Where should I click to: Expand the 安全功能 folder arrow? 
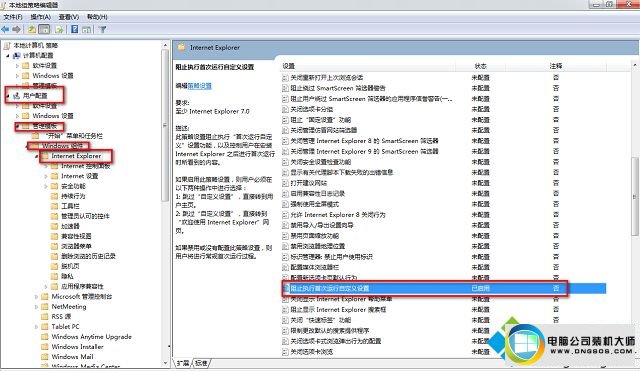coord(46,186)
